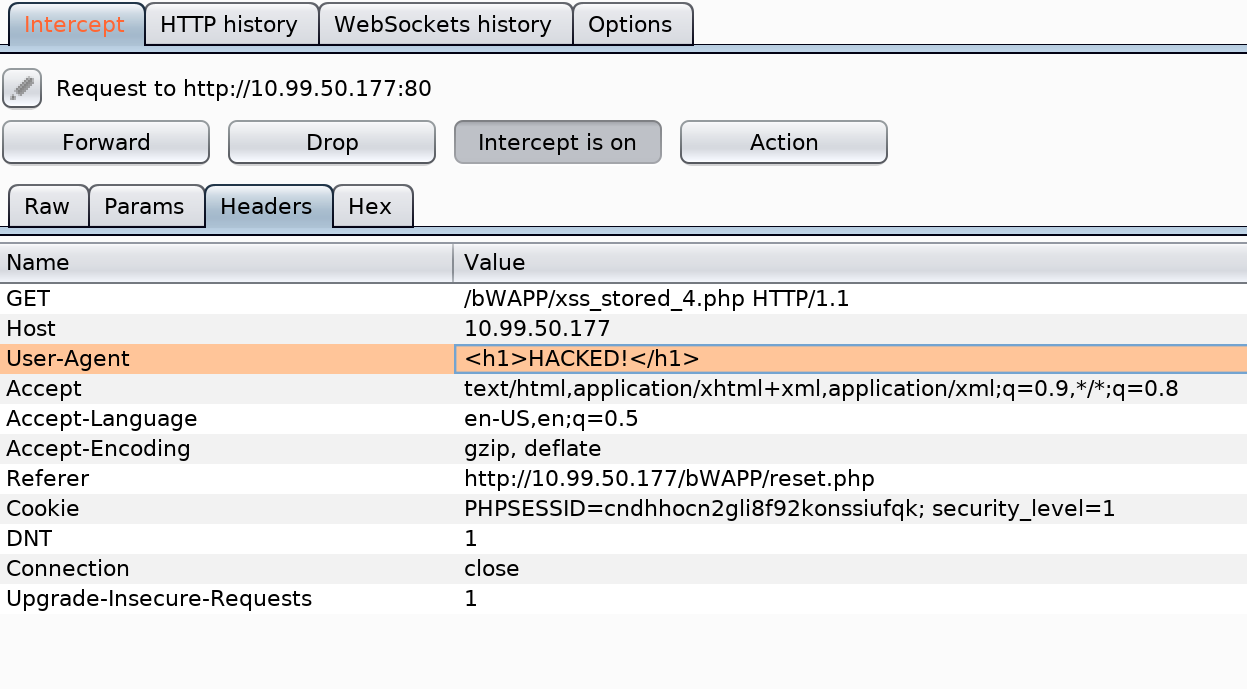Select the Referer reset.php URL value
The height and width of the screenshot is (689, 1247).
(850, 478)
